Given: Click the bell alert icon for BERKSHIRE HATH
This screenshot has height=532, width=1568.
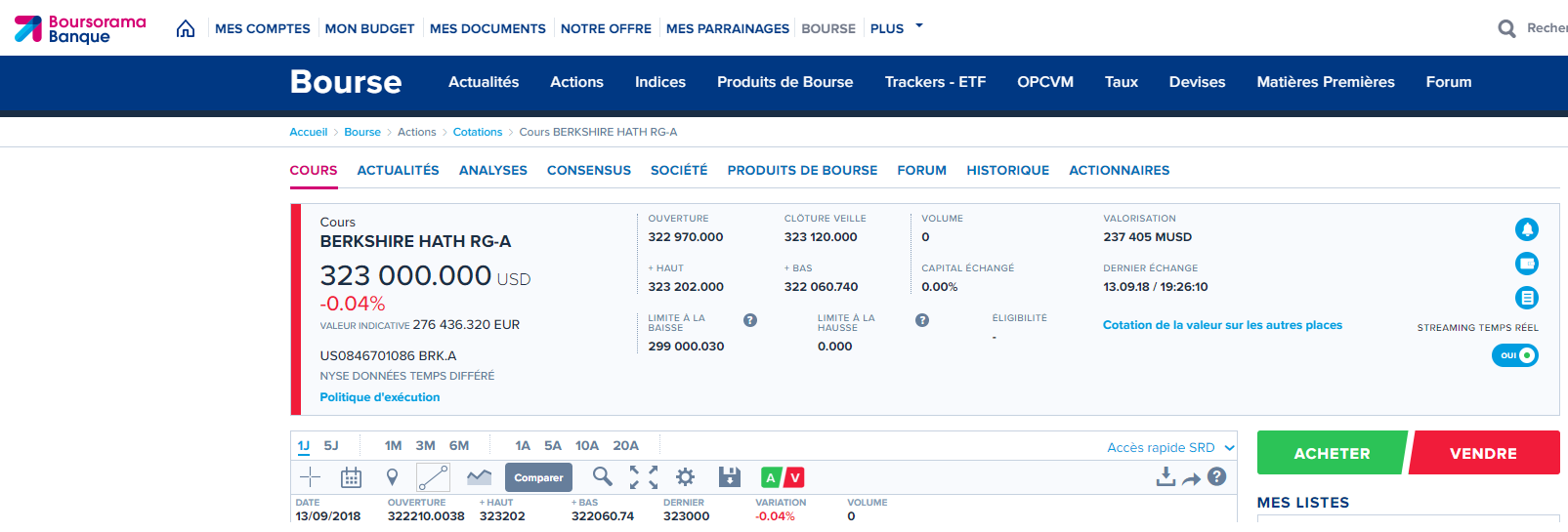Looking at the screenshot, I should click(1527, 229).
